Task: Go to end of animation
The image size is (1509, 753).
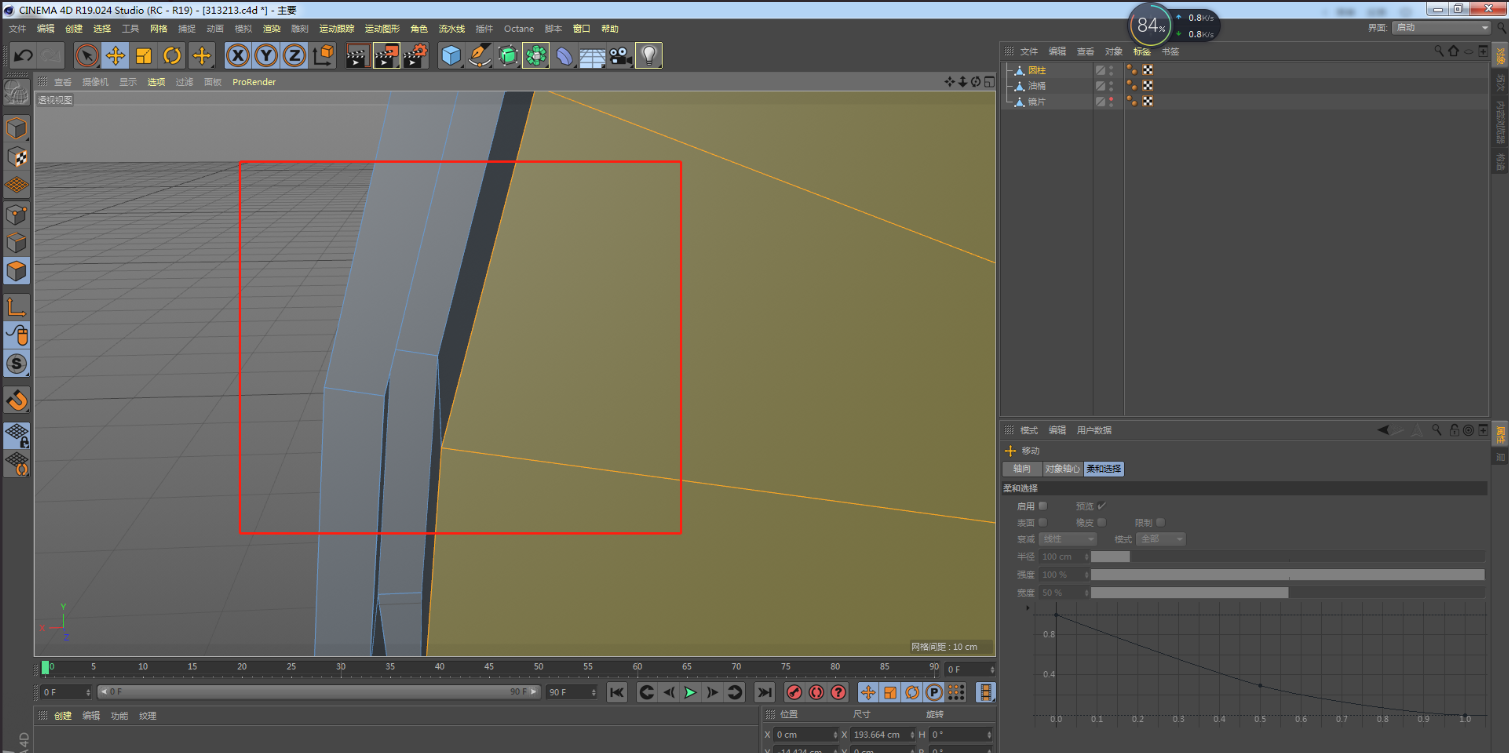Action: 764,692
